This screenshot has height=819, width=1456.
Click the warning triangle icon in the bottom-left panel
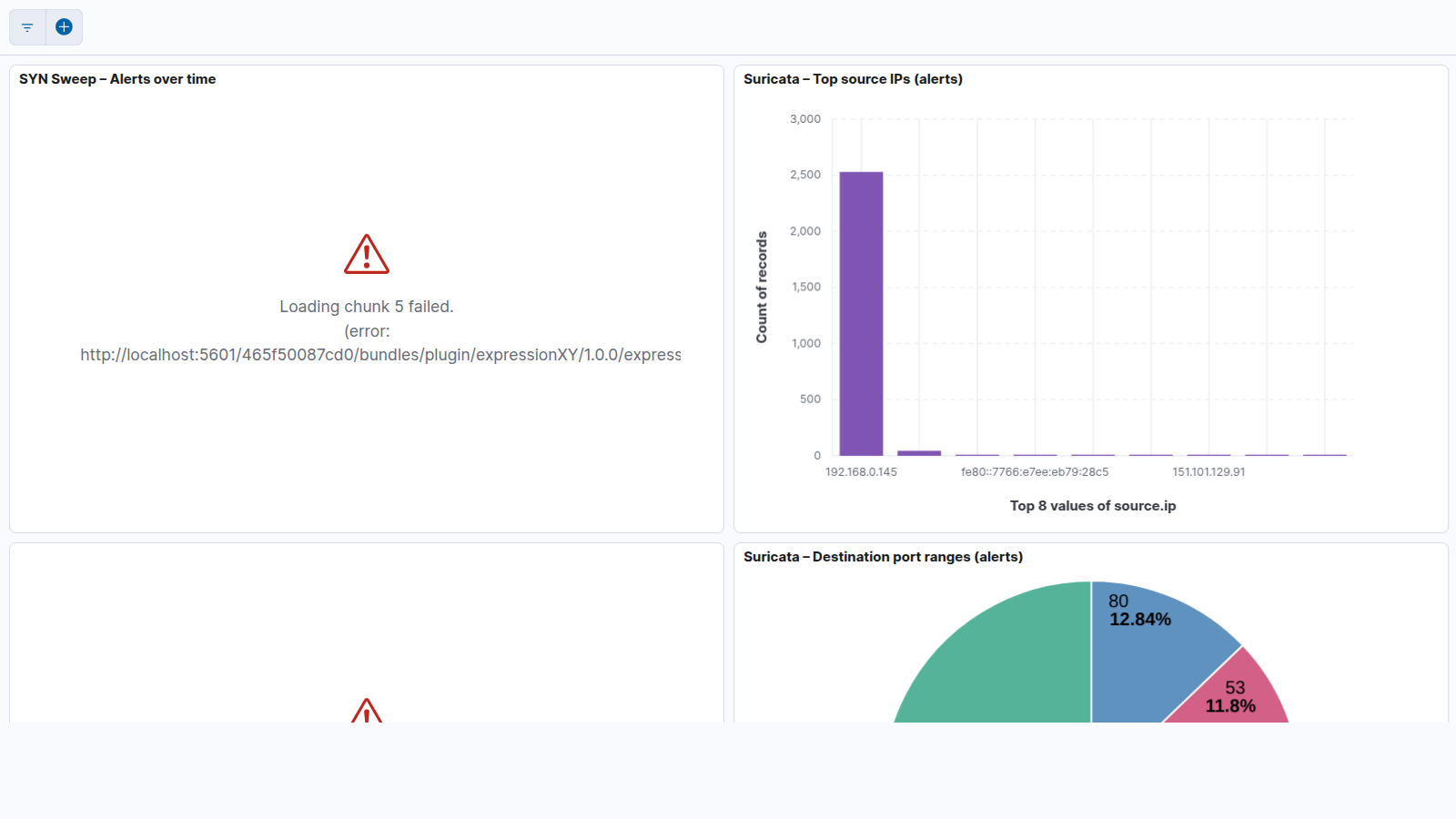367,711
